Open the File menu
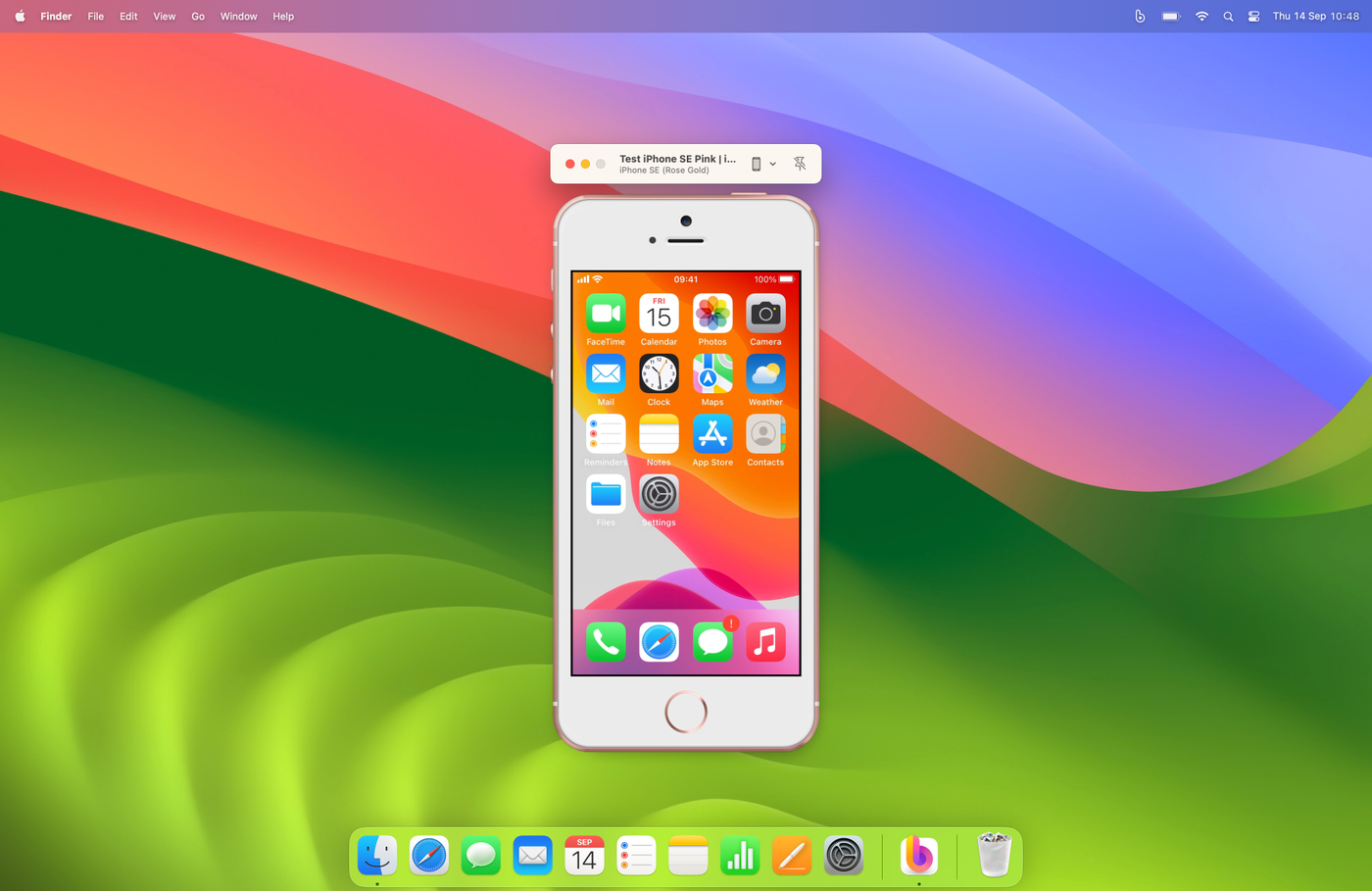This screenshot has width=1372, height=891. (x=96, y=16)
